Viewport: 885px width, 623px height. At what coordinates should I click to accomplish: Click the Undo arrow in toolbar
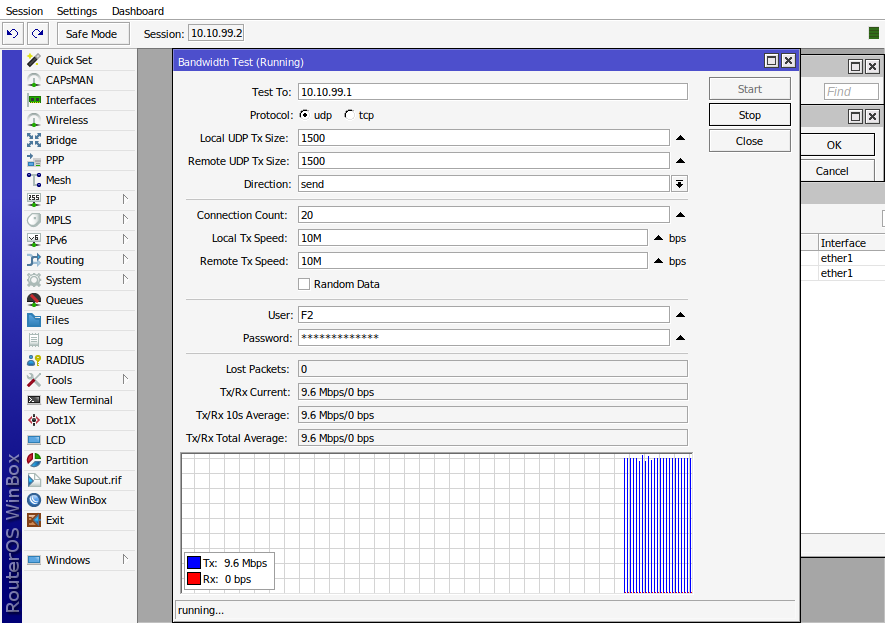13,34
